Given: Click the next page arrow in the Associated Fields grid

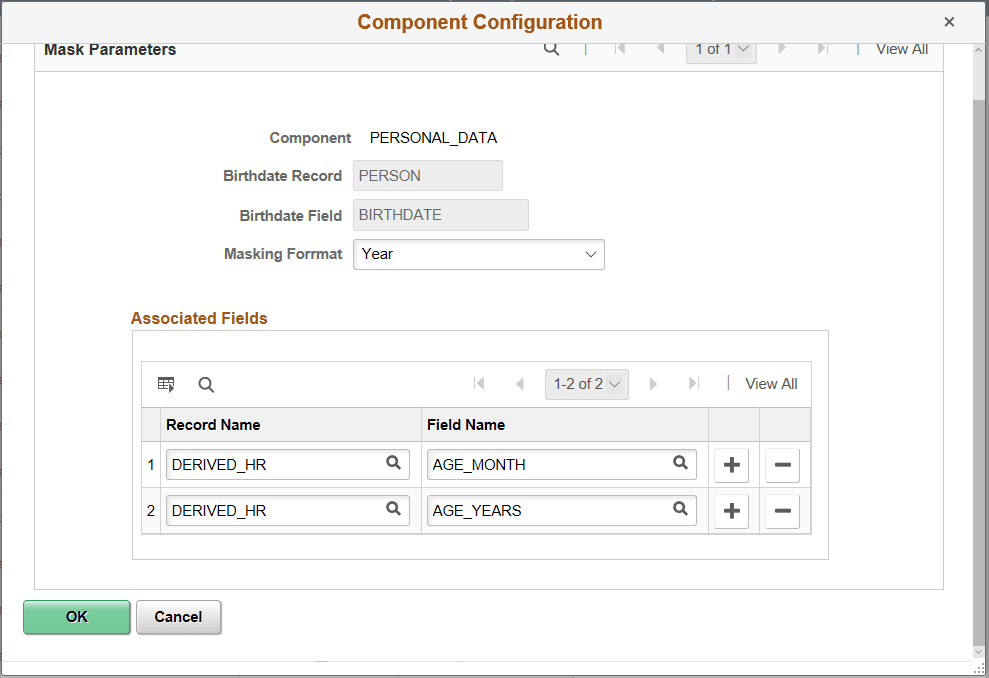Looking at the screenshot, I should (653, 383).
